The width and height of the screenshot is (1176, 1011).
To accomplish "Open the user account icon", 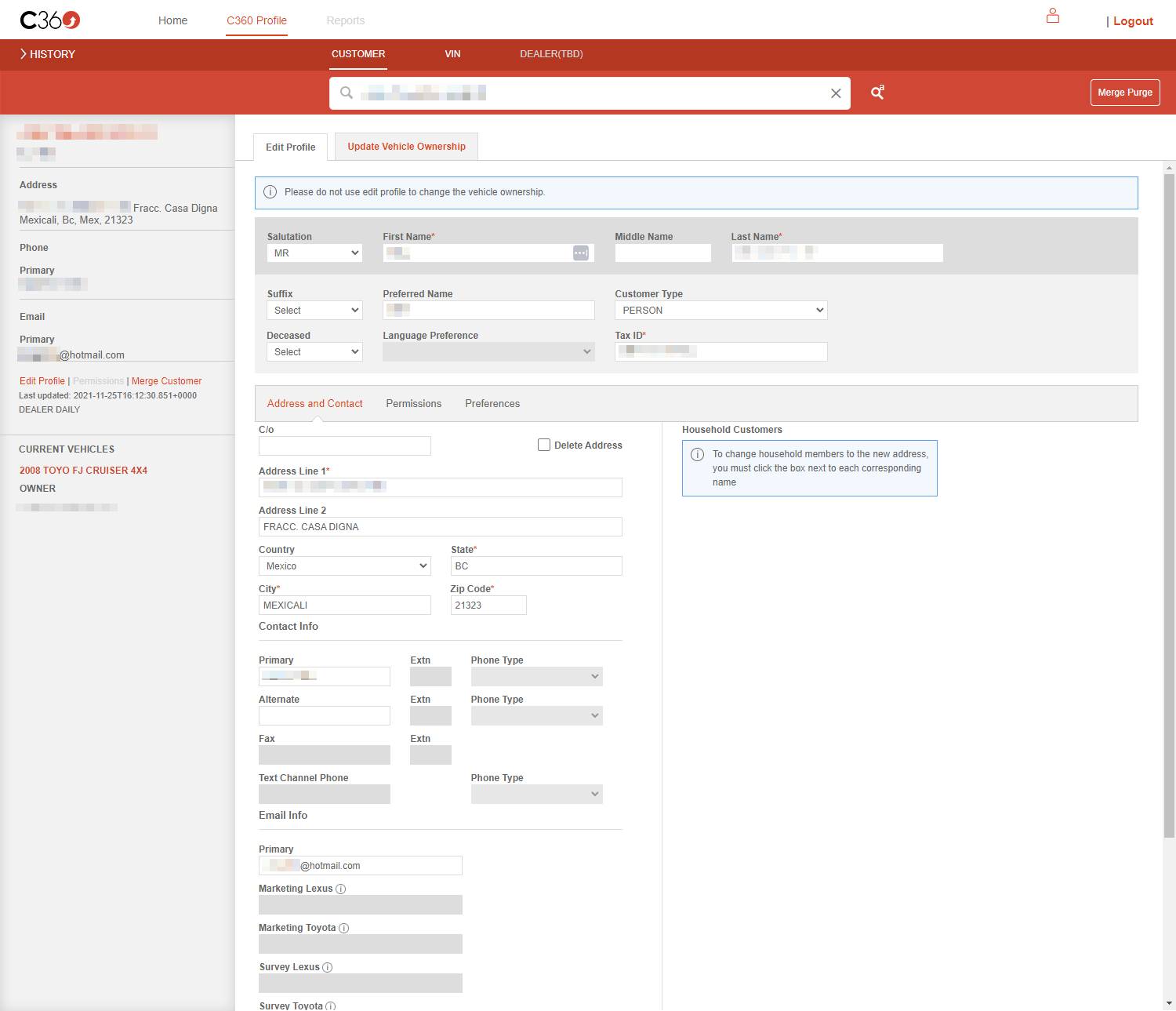I will [1053, 16].
